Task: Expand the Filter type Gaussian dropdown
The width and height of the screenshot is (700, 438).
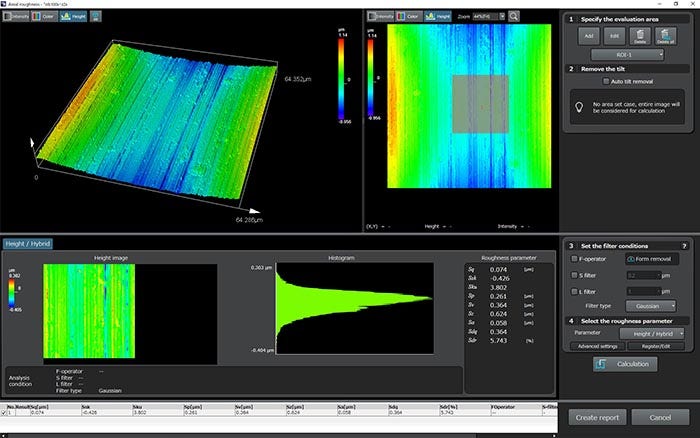Action: [651, 305]
